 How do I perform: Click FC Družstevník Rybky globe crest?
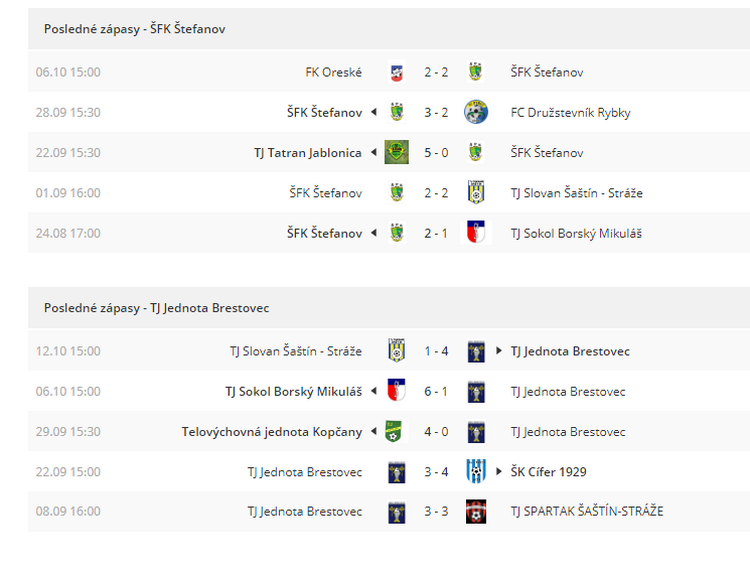[x=476, y=112]
